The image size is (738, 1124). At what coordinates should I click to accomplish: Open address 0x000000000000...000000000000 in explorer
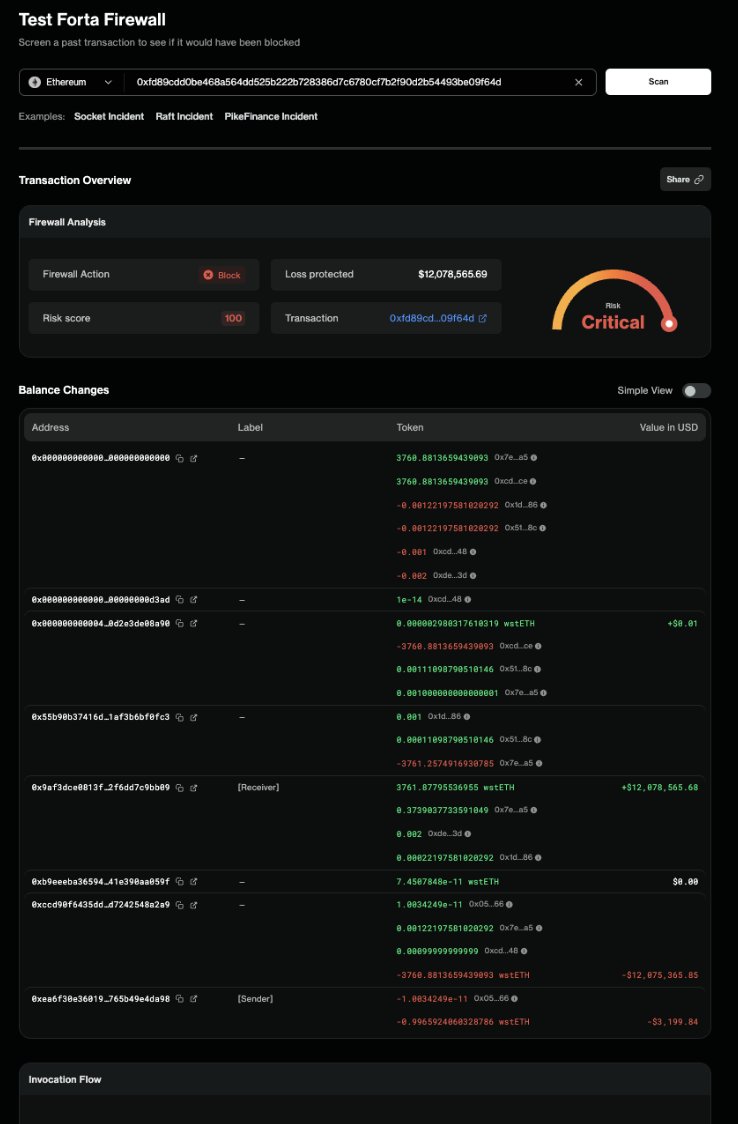click(x=193, y=458)
